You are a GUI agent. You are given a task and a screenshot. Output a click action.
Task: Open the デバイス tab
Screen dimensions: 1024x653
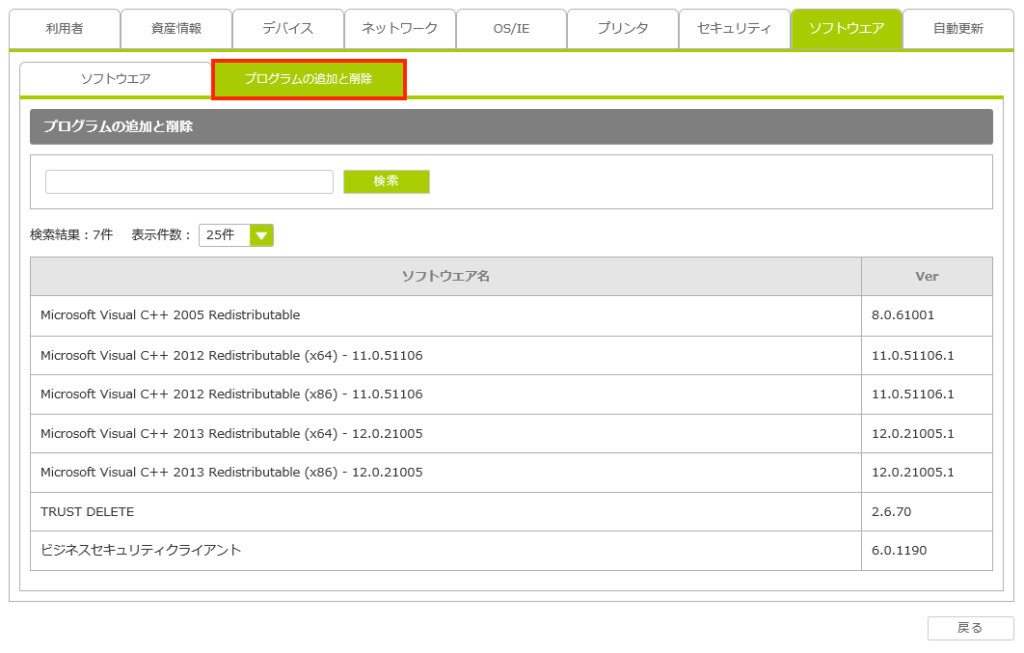point(288,29)
